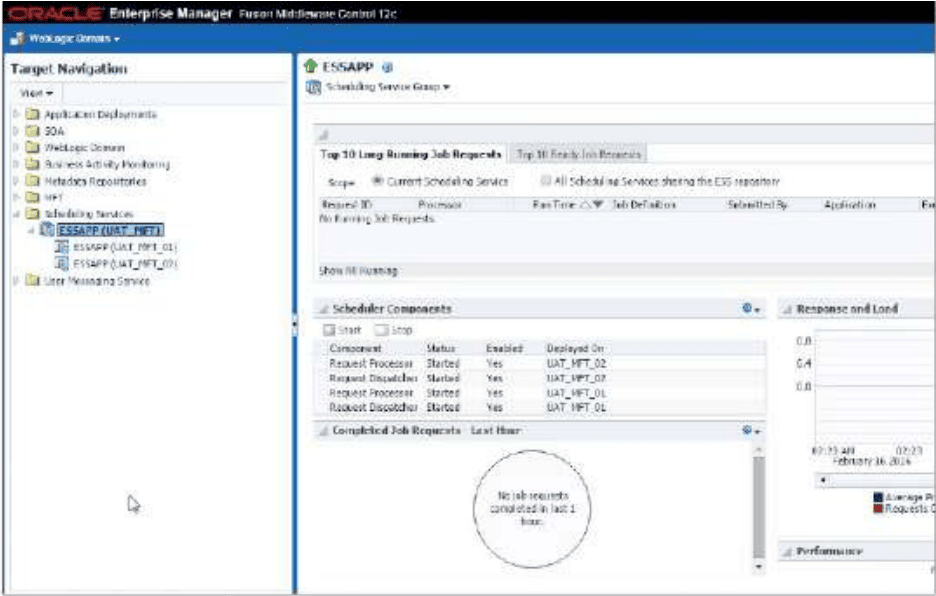The width and height of the screenshot is (936, 596).
Task: Click the User Messaging Service folder icon
Action: [x=32, y=280]
